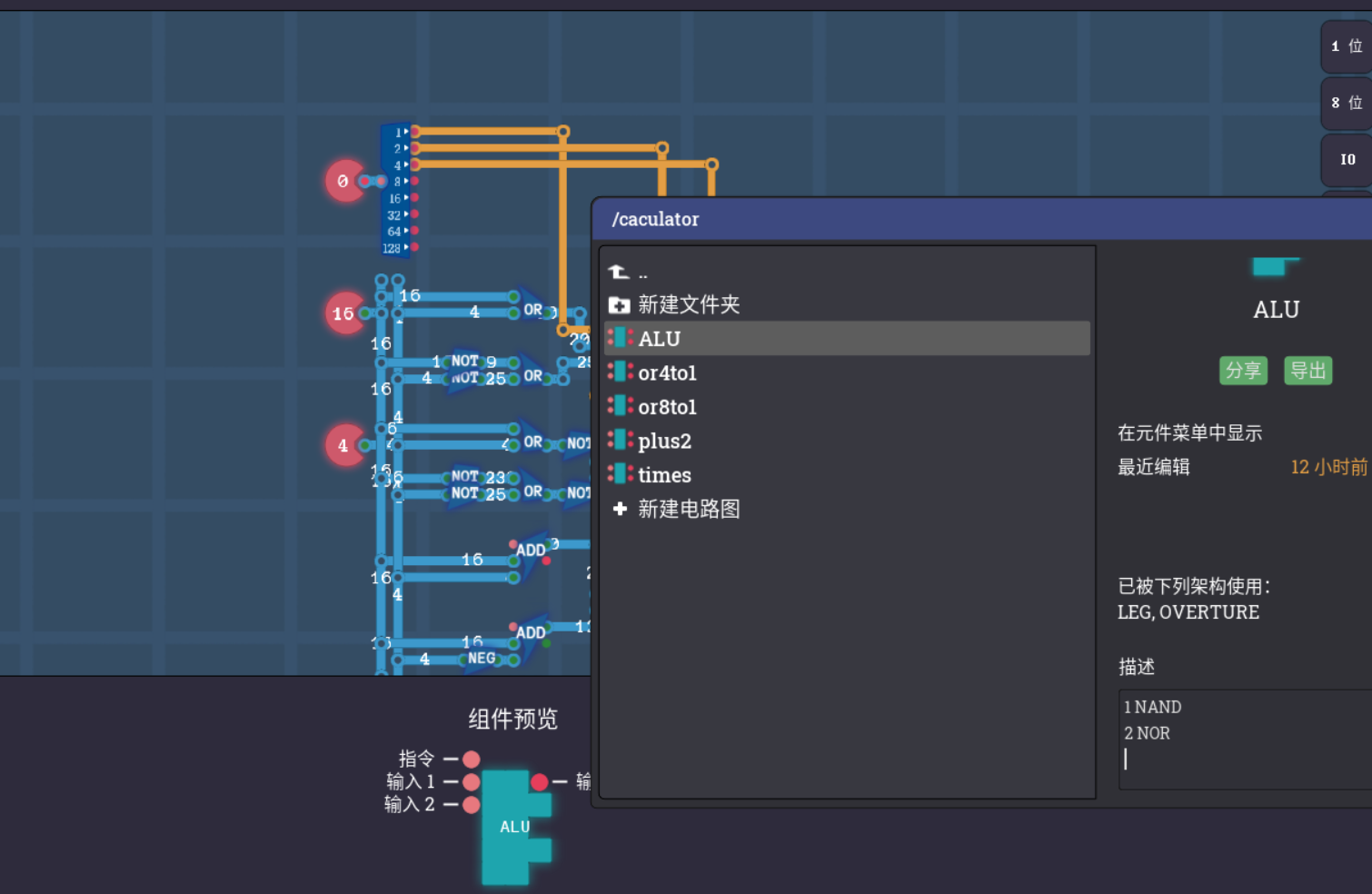The image size is (1372, 894).
Task: Select the IO component category
Action: pyautogui.click(x=1347, y=160)
